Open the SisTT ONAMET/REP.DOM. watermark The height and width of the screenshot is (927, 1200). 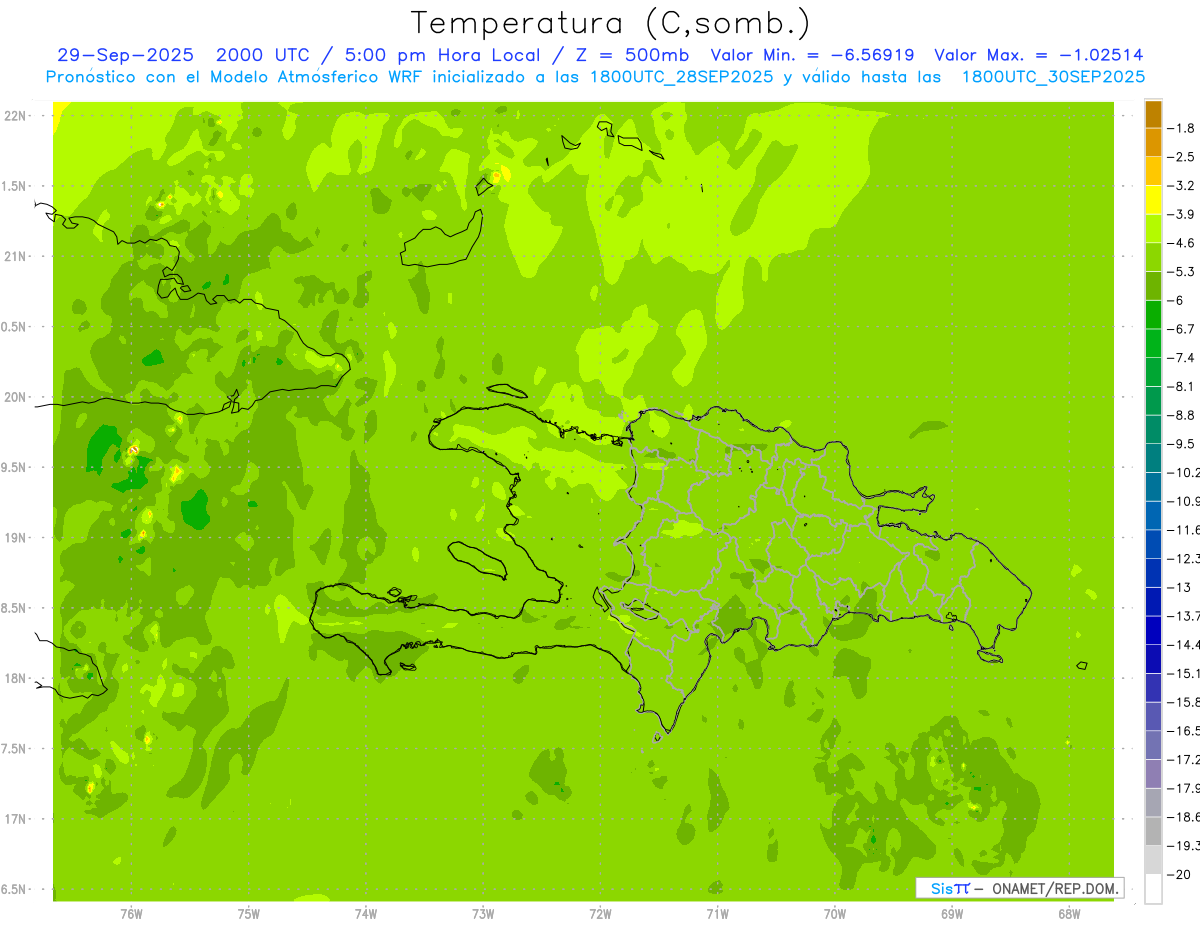pyautogui.click(x=1018, y=888)
